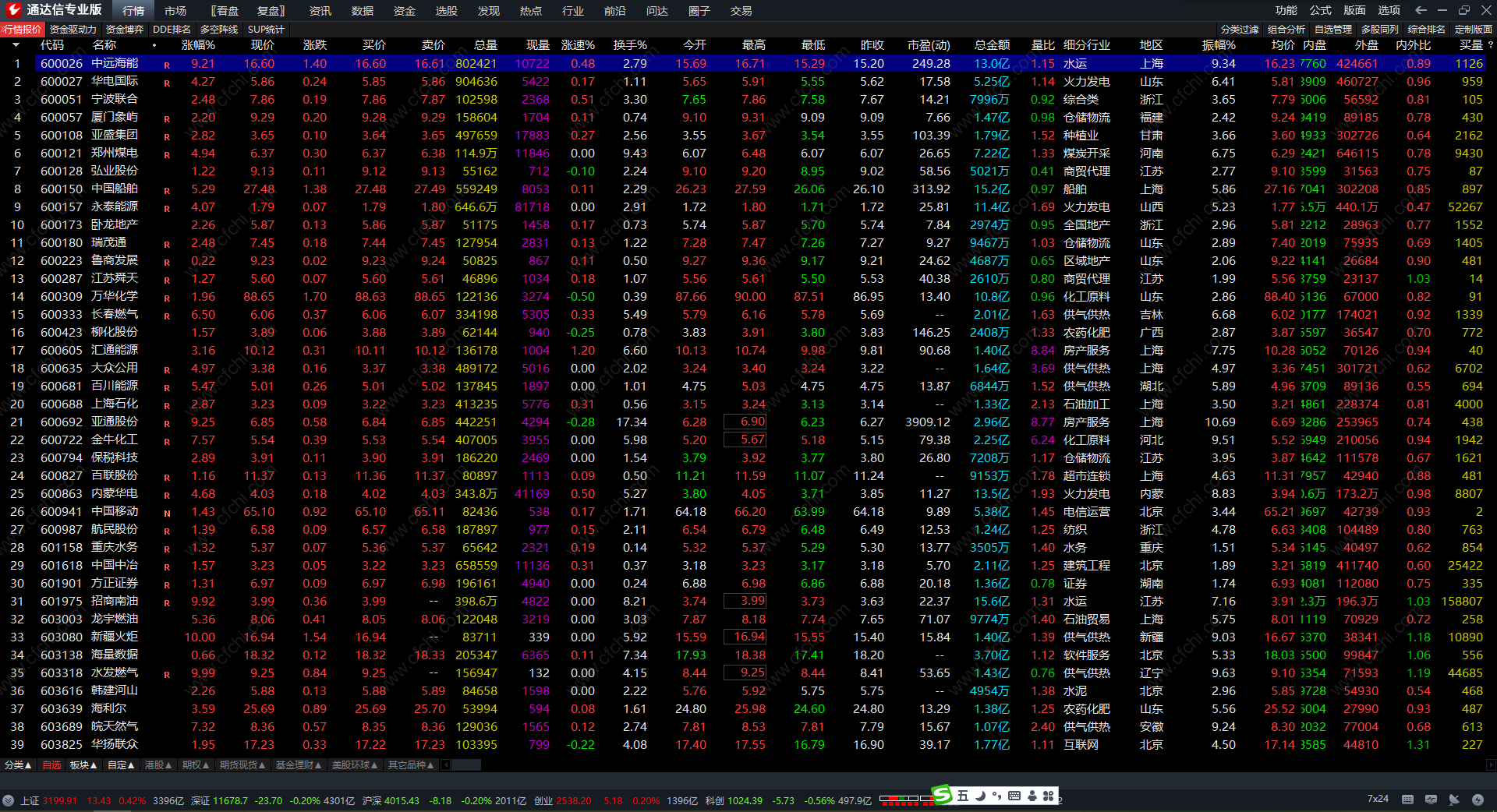Expand the 分类 category tab menu

pos(18,765)
